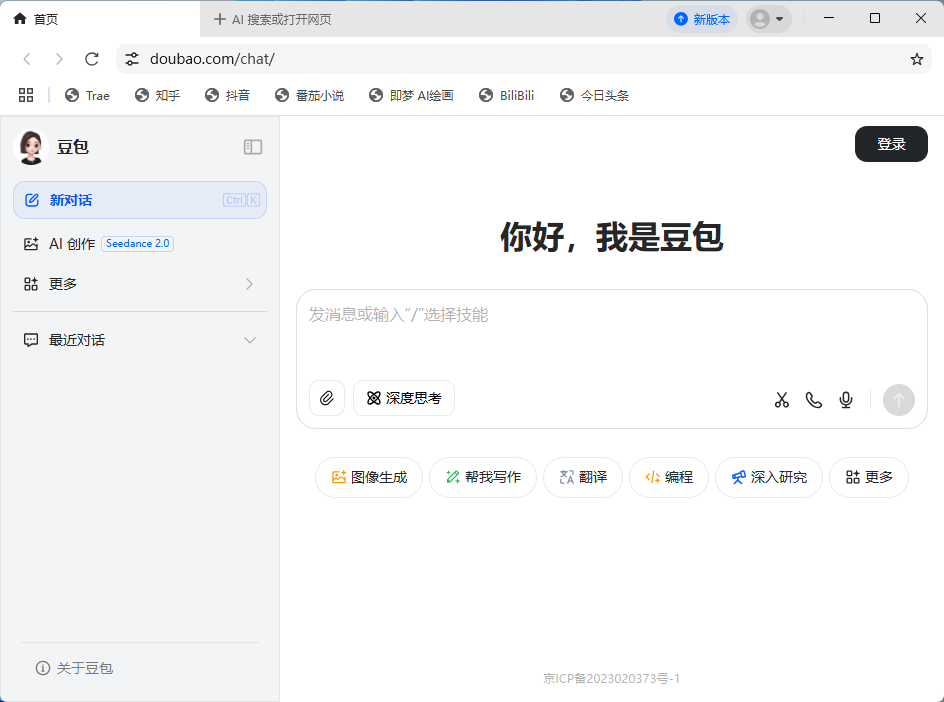Image resolution: width=944 pixels, height=702 pixels.
Task: Bookmark this page with star icon
Action: [x=916, y=59]
